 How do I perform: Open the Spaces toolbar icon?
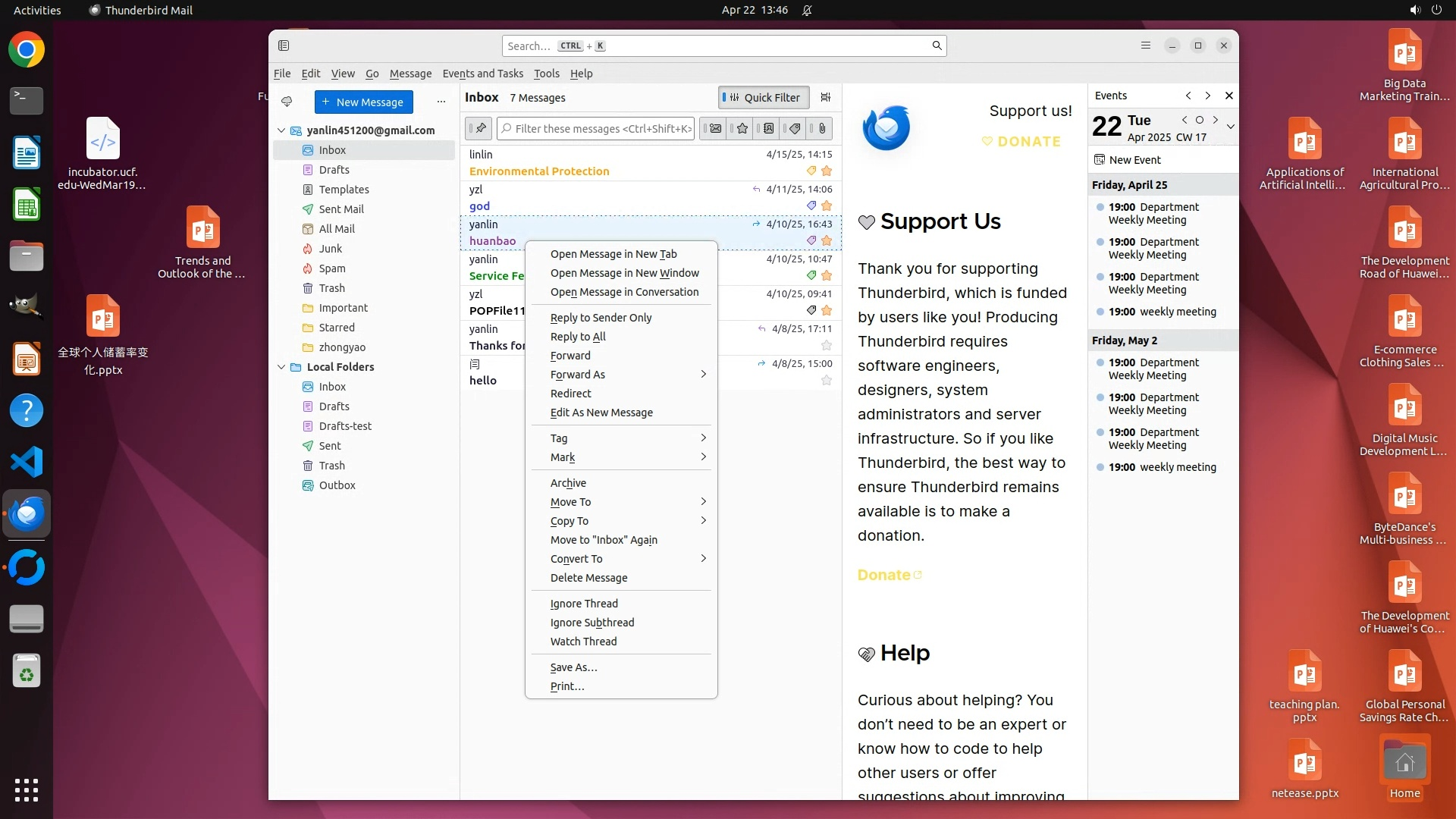pyautogui.click(x=284, y=45)
